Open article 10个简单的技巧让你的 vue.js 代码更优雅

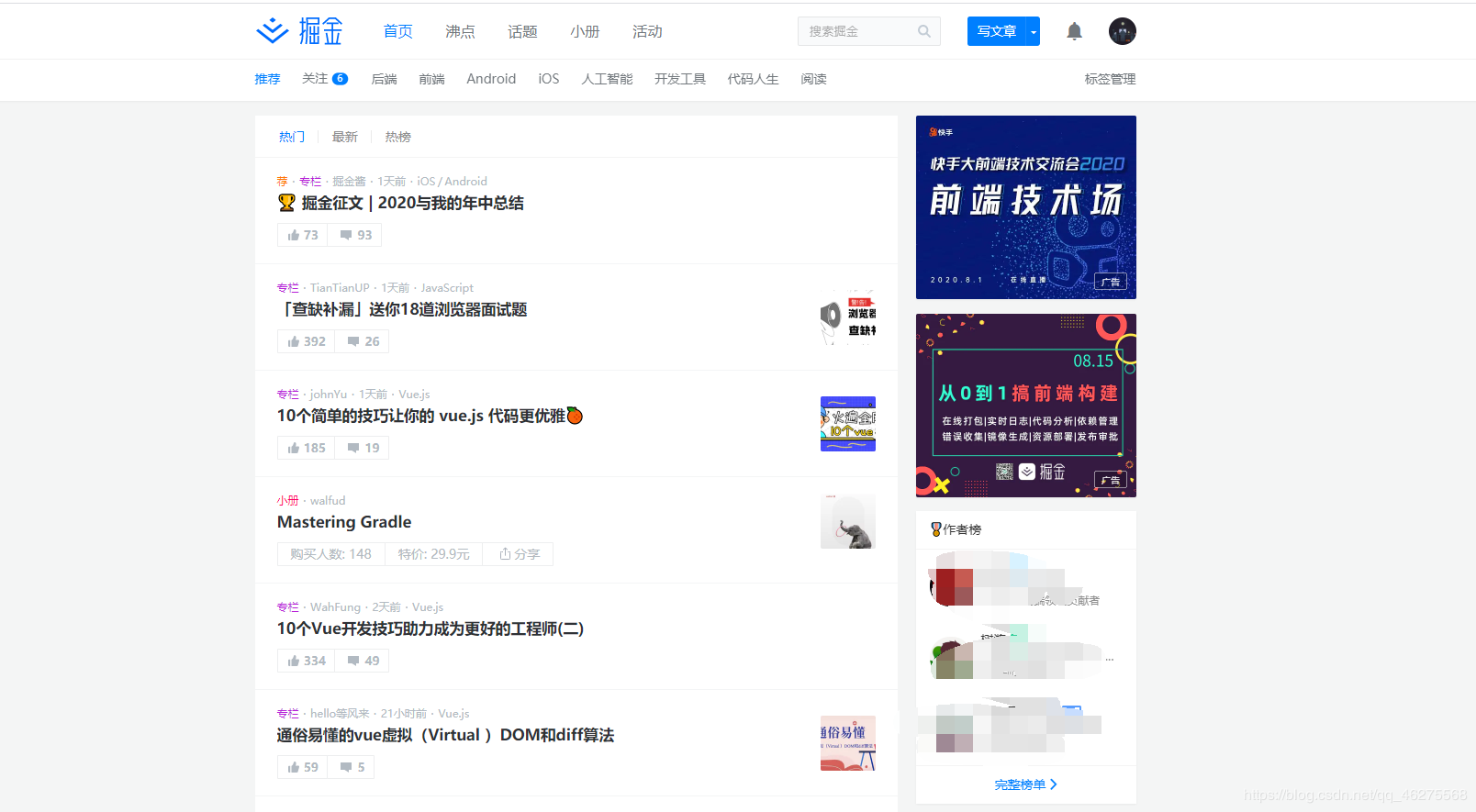tap(430, 416)
